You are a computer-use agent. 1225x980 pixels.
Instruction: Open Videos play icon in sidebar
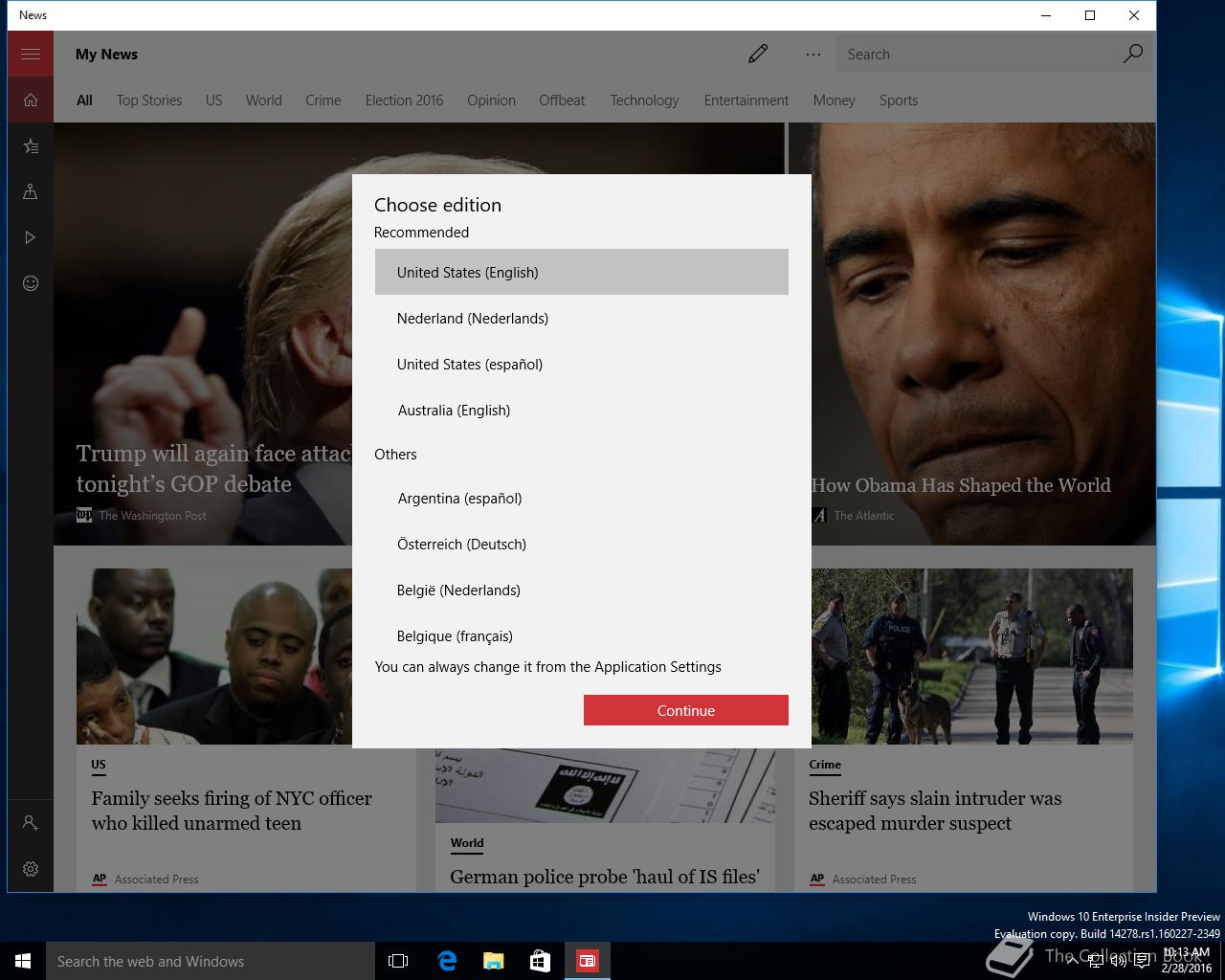(x=31, y=237)
